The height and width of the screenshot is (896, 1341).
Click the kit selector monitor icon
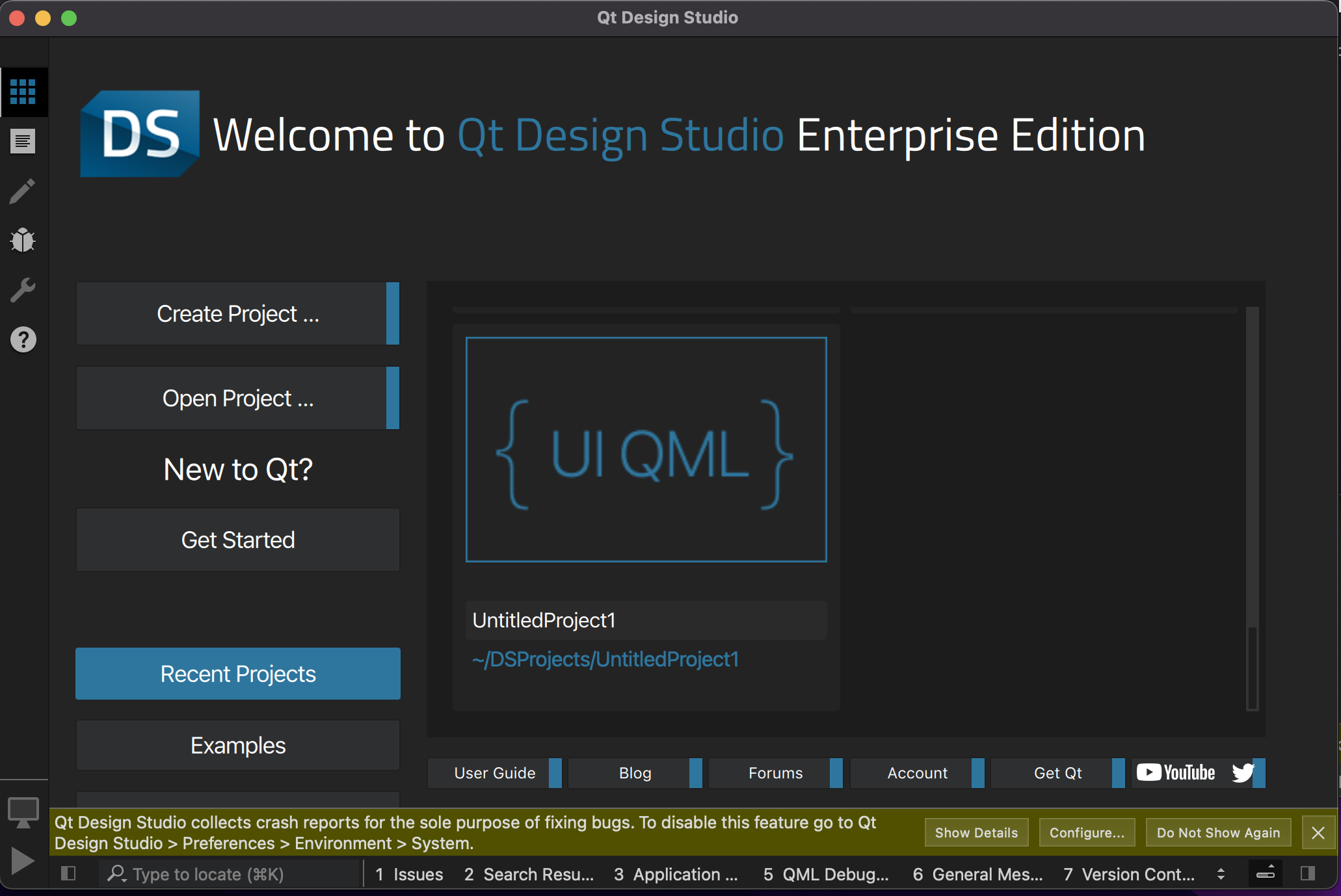[23, 812]
